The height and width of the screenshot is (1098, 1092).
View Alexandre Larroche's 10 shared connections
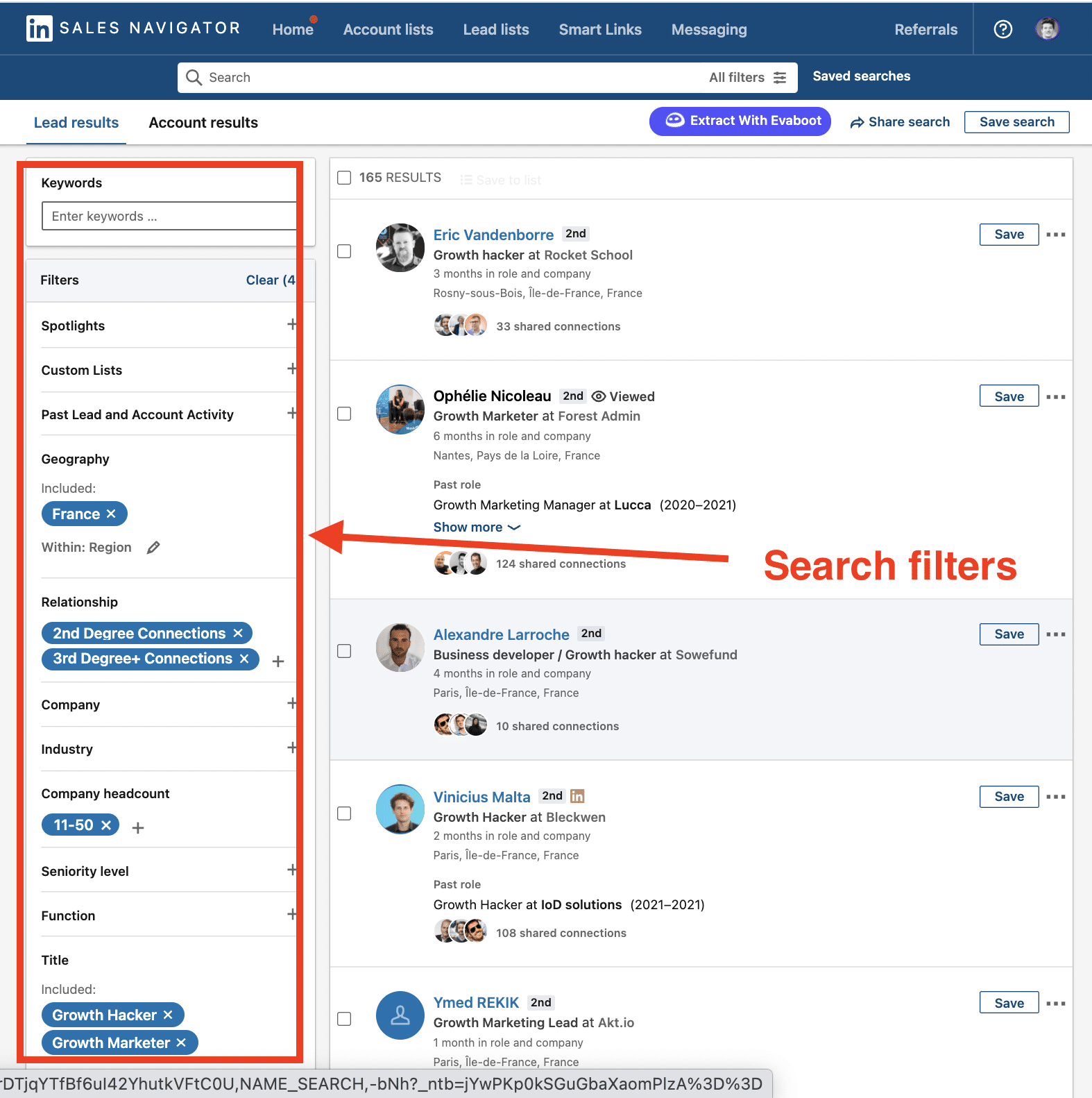coord(557,726)
